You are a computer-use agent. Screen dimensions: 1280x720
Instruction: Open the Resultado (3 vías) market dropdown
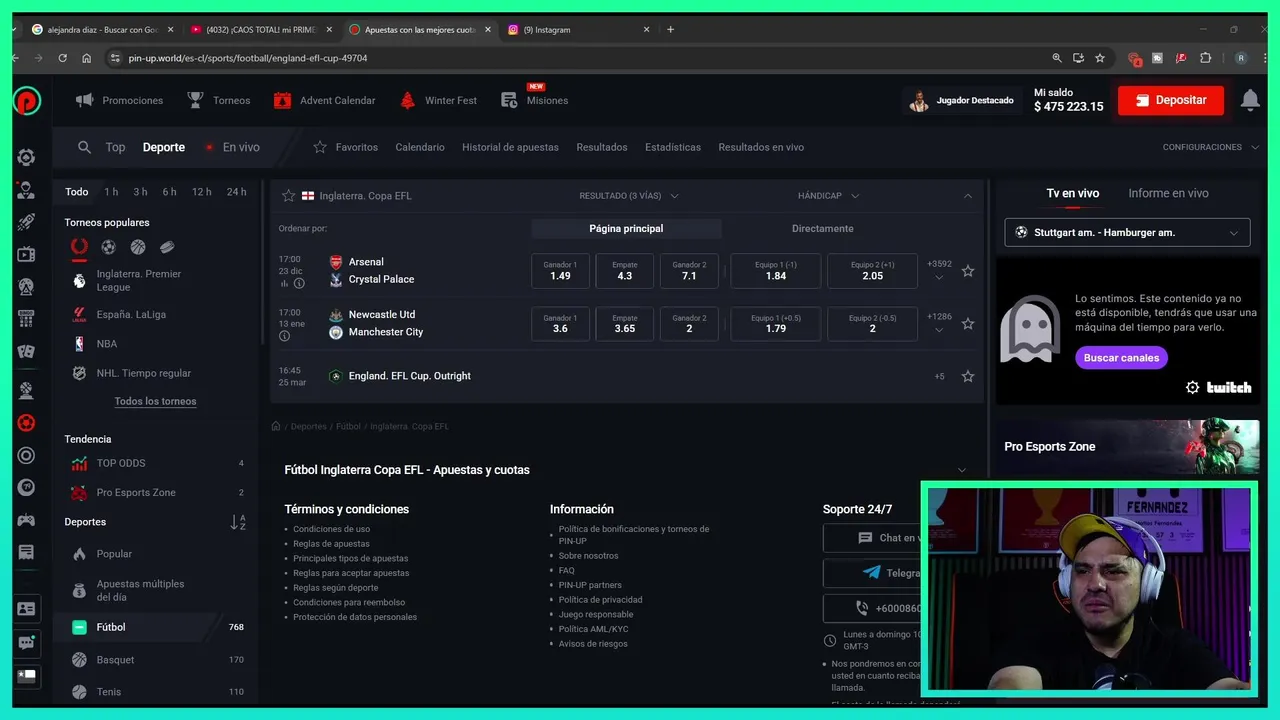point(629,196)
